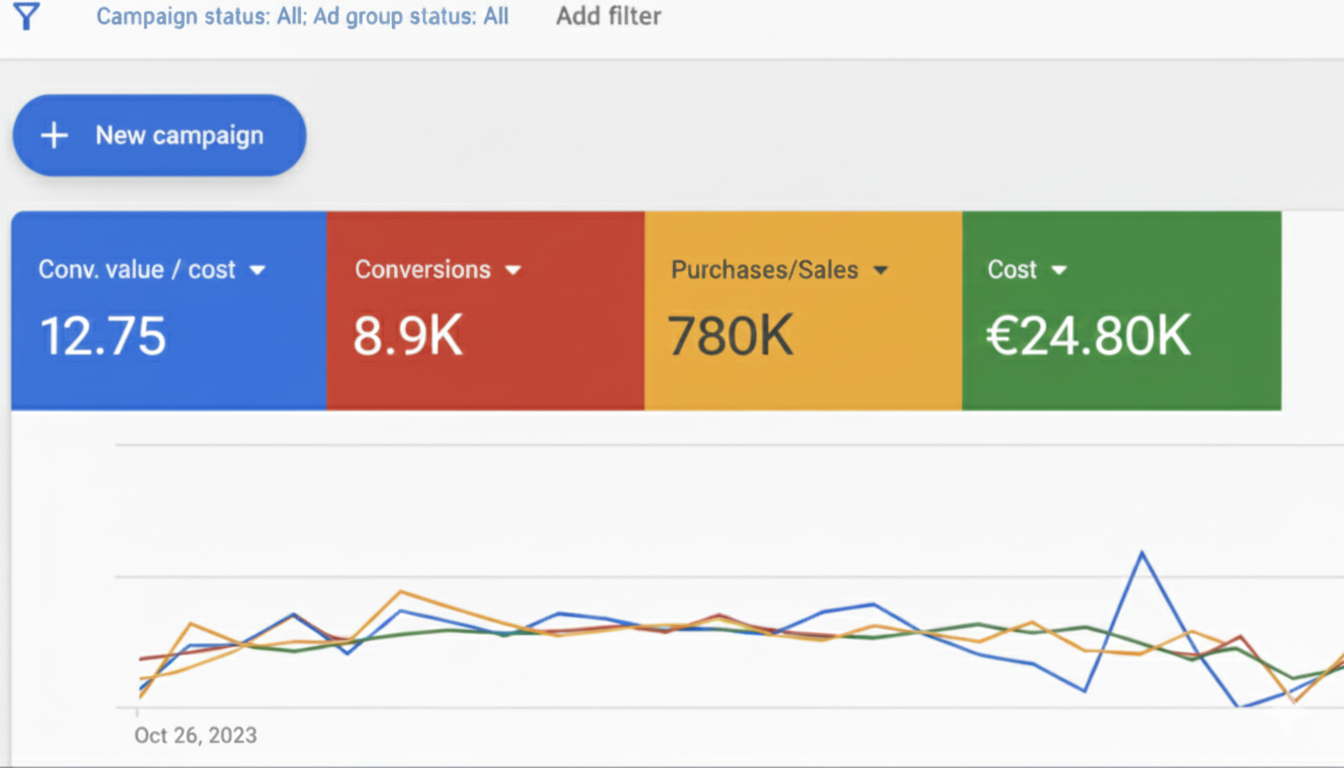Expand the Conv. value / cost metric dropdown
The height and width of the screenshot is (768, 1344).
pos(257,270)
